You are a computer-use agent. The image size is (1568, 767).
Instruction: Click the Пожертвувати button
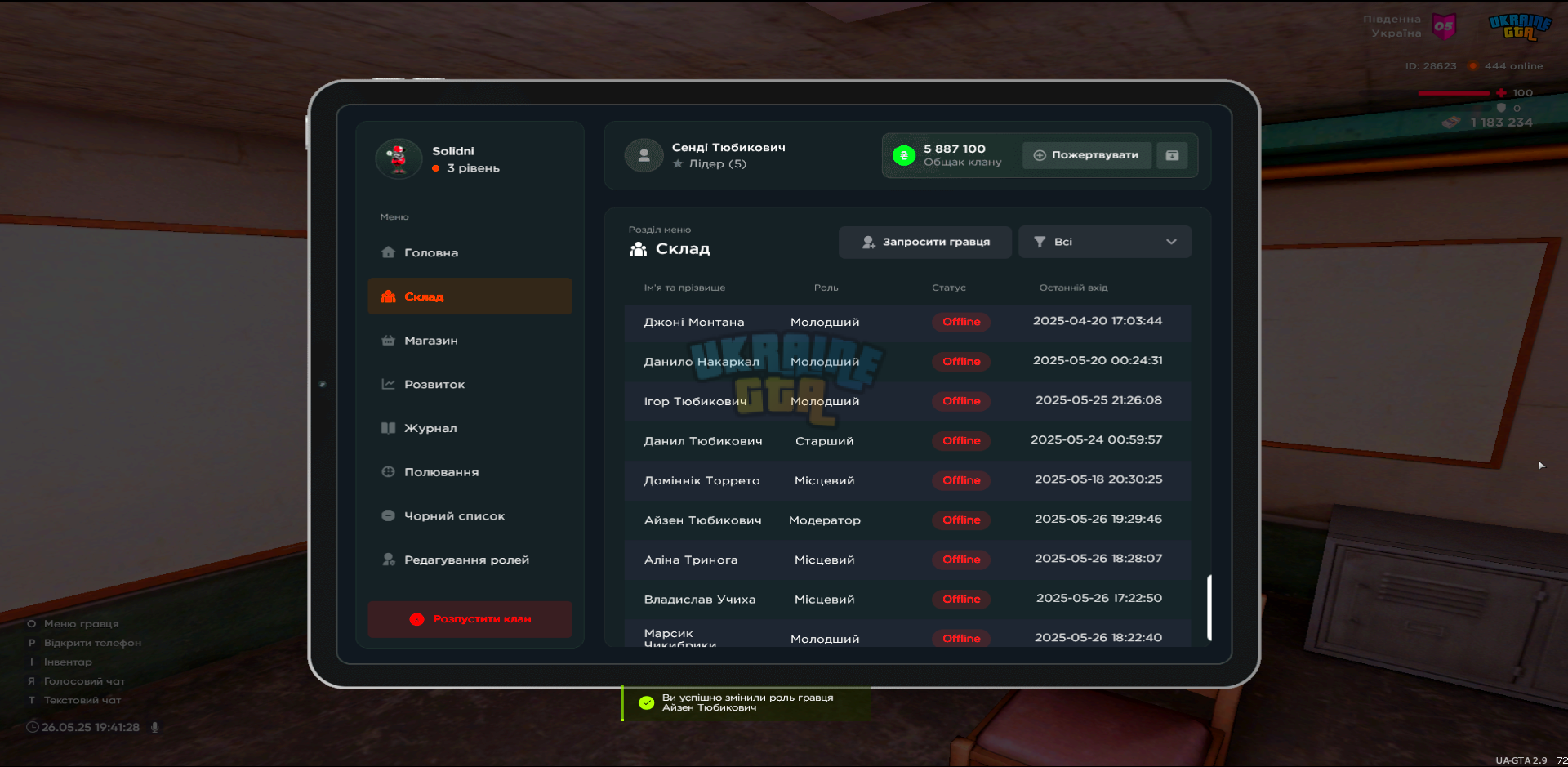(1086, 155)
